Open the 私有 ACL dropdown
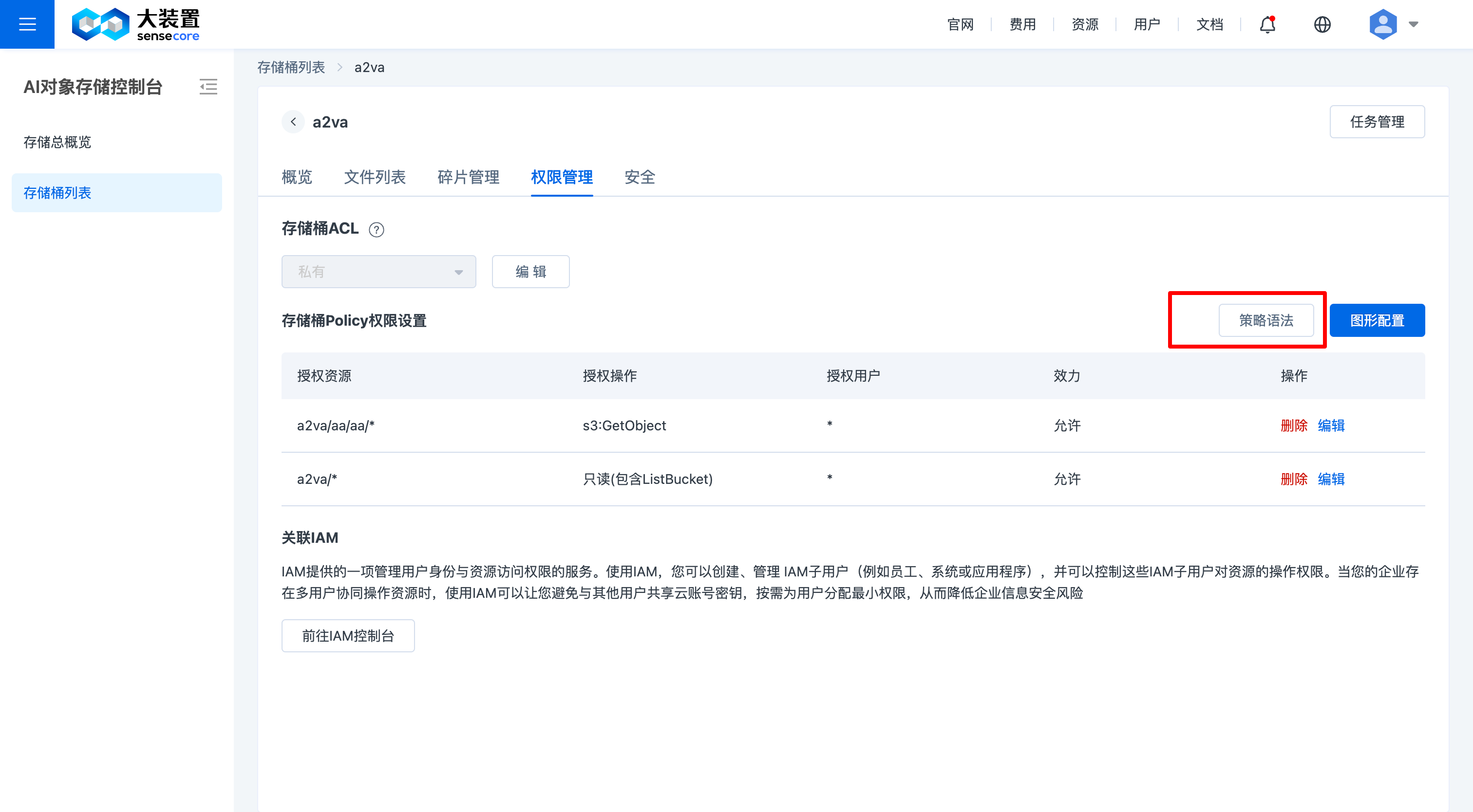The image size is (1473, 812). pyautogui.click(x=378, y=272)
